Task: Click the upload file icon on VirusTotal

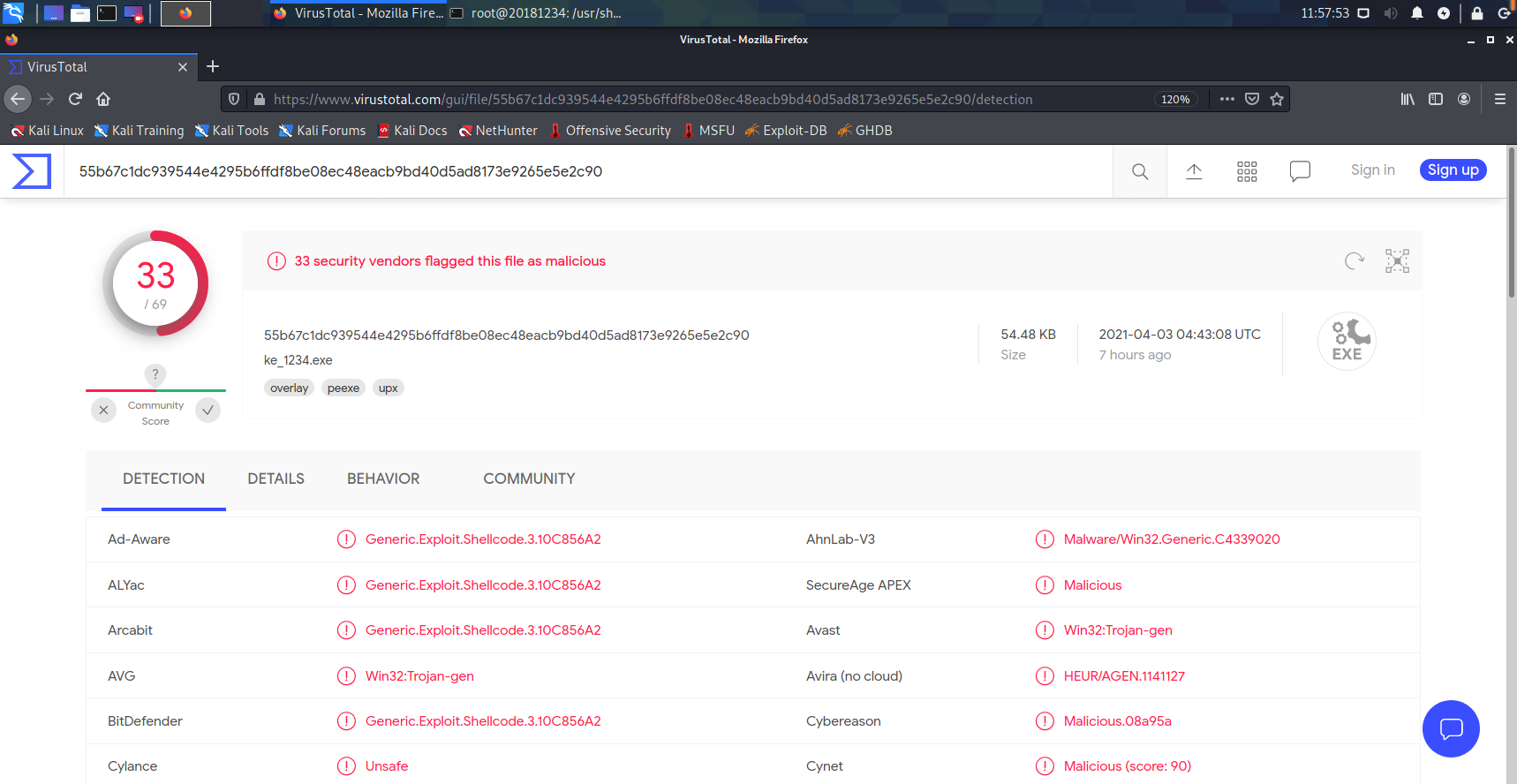Action: tap(1194, 171)
